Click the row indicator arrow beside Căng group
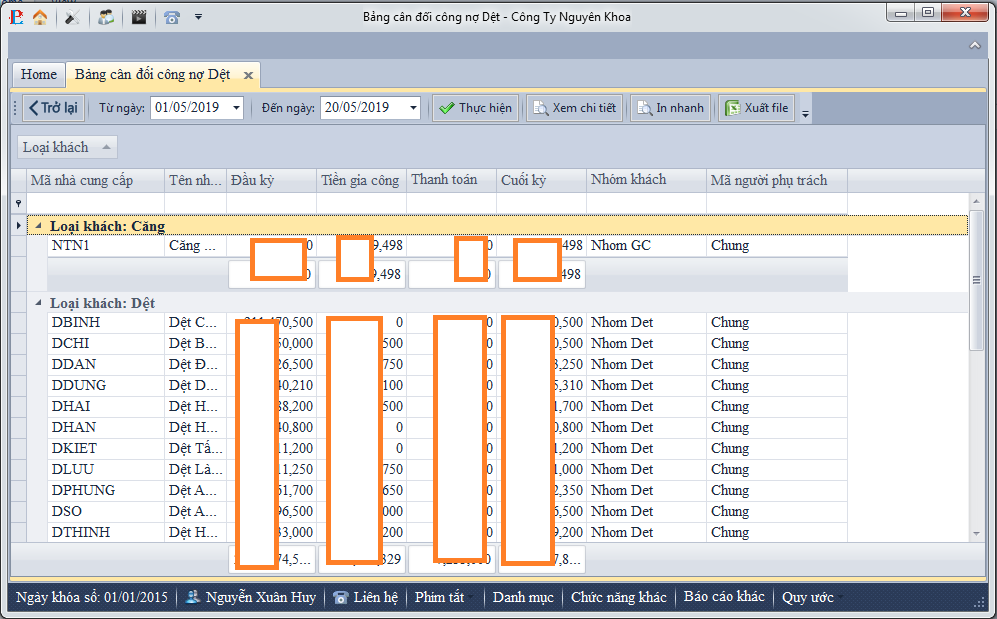This screenshot has width=997, height=619. point(18,226)
